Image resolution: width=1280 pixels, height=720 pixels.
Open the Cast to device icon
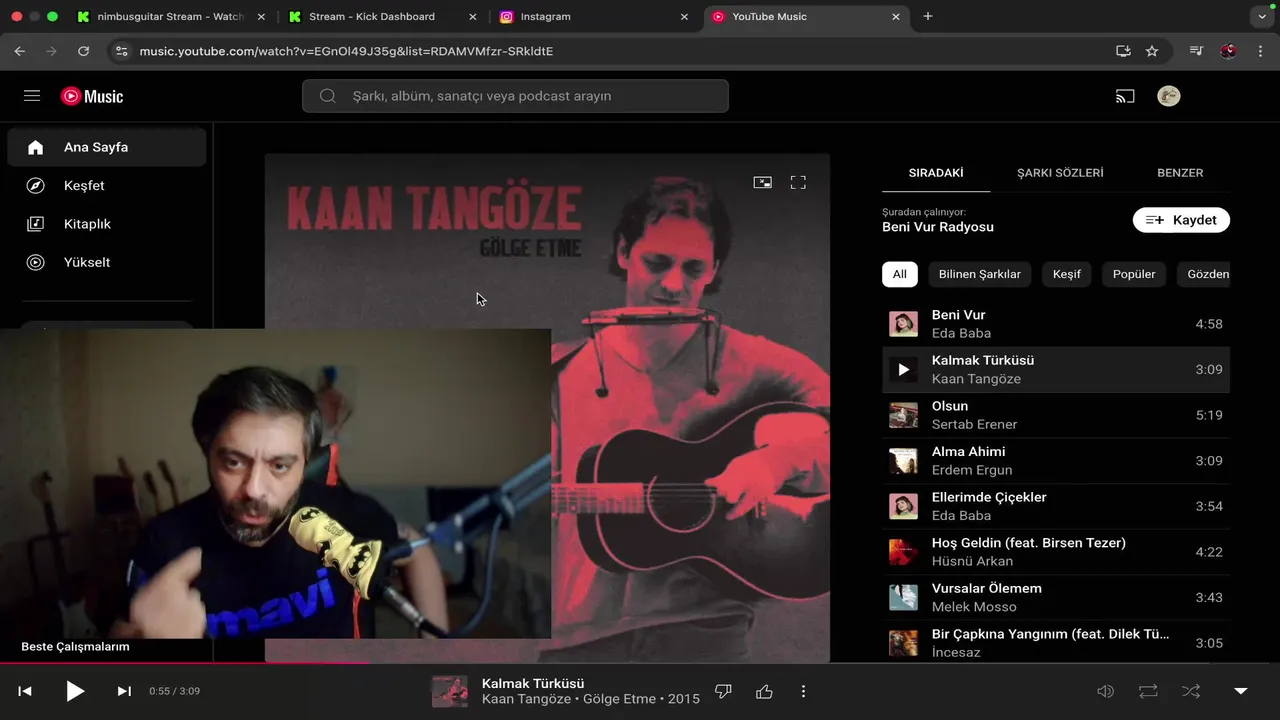click(x=1125, y=96)
